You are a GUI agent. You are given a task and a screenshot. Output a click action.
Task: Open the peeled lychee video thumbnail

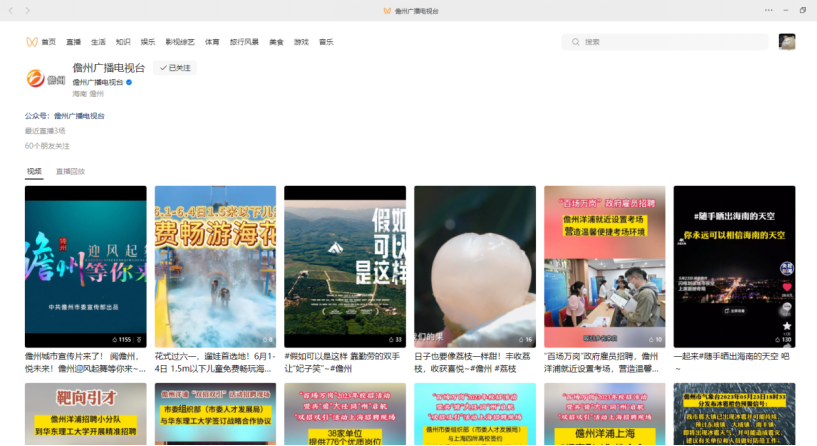pos(475,266)
